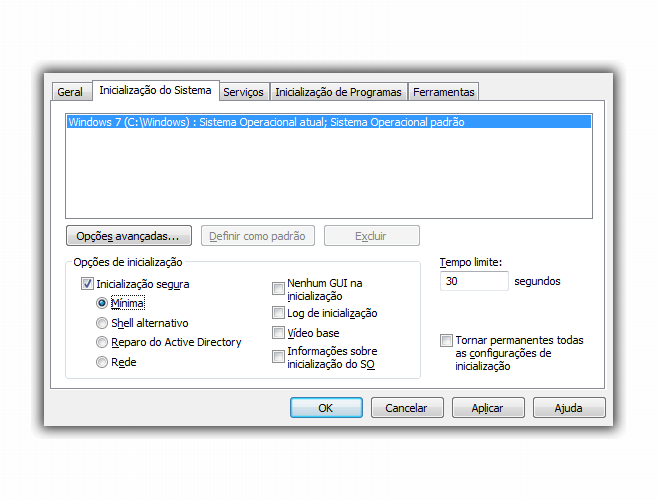Screen dimensions: 658x500
Task: Select the Ferramentas tab
Action: pyautogui.click(x=443, y=92)
